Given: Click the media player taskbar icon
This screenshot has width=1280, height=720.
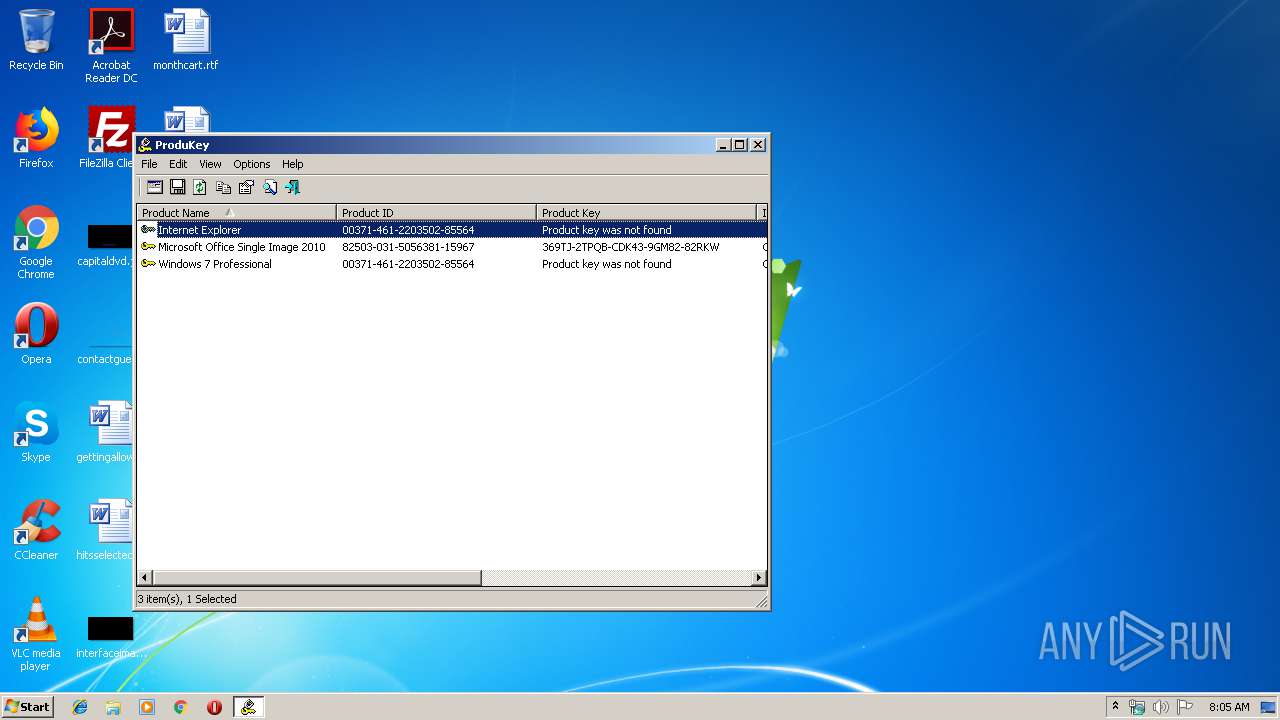Looking at the screenshot, I should click(147, 707).
